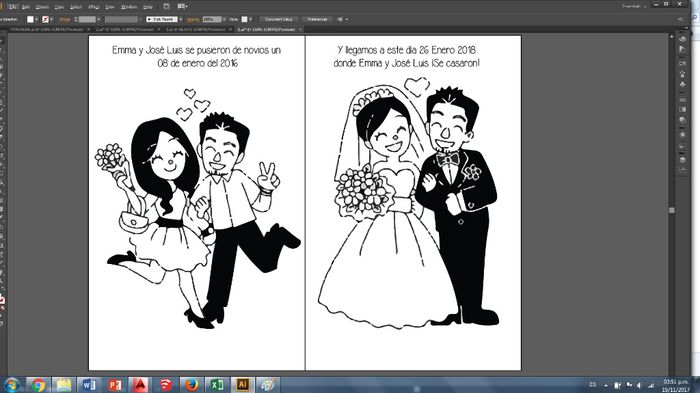700x393 pixels.
Task: Switch to the 66.67% zoom document tab
Action: click(195, 29)
